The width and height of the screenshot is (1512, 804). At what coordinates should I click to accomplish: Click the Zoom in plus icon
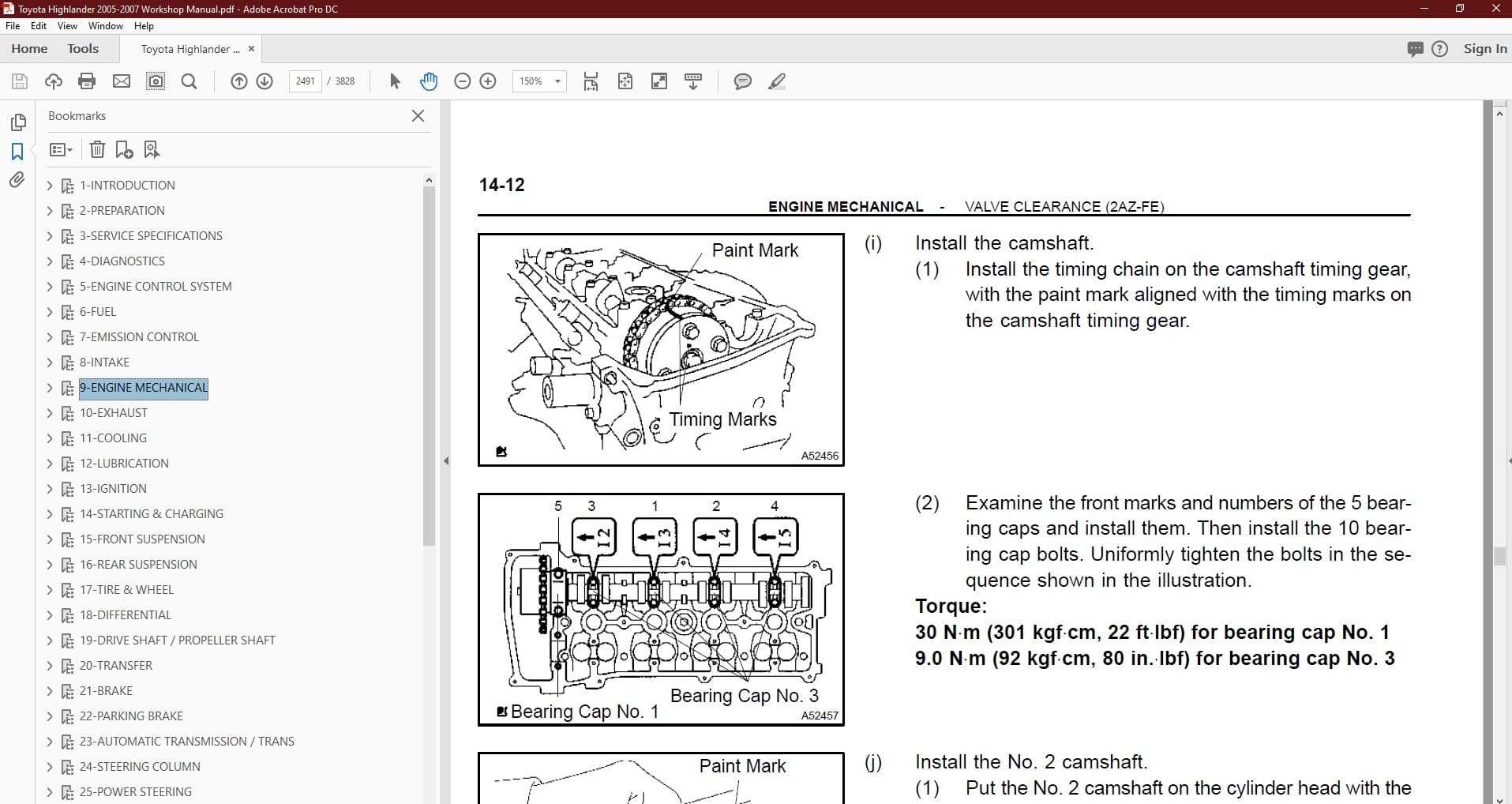click(488, 81)
